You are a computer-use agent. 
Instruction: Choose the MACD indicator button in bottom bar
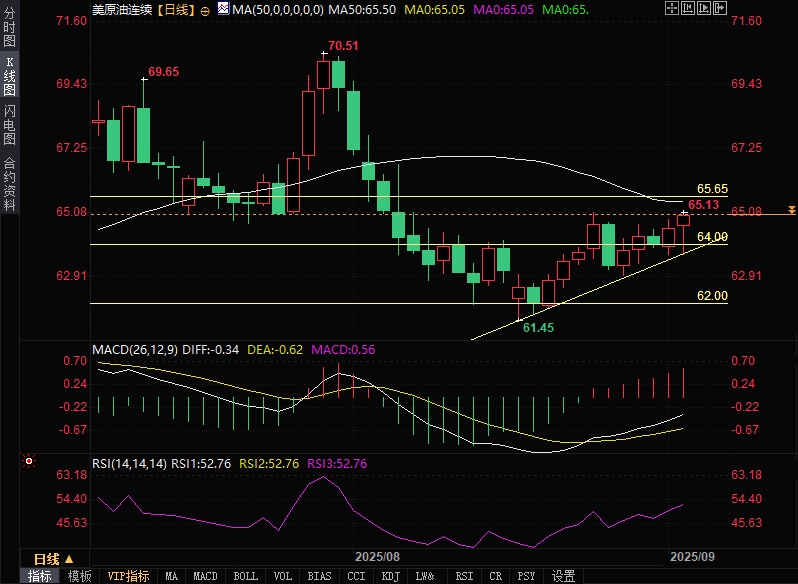coord(205,576)
